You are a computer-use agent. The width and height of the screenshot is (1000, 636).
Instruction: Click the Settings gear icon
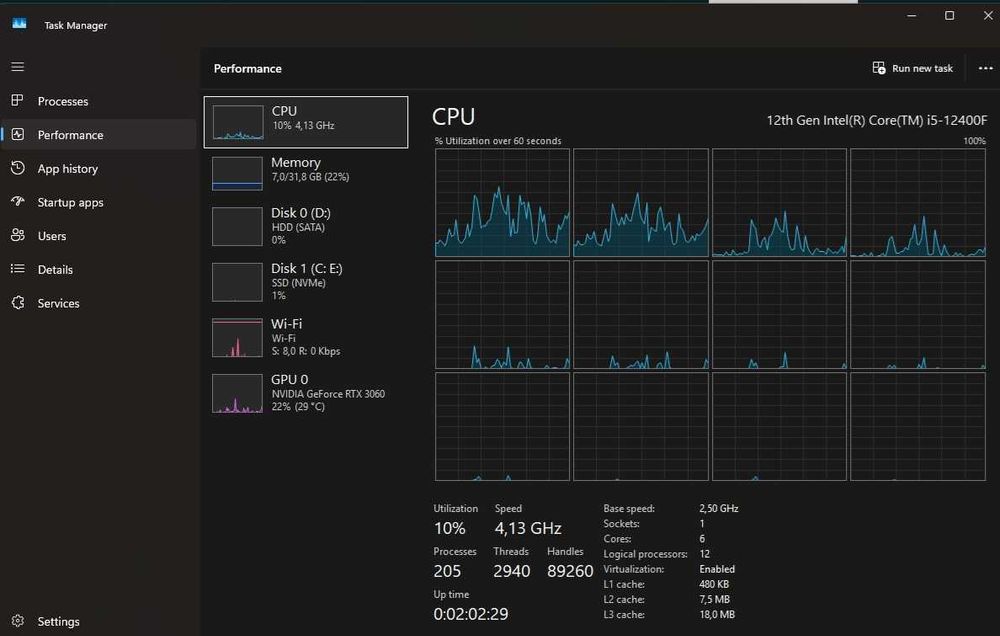[x=18, y=621]
